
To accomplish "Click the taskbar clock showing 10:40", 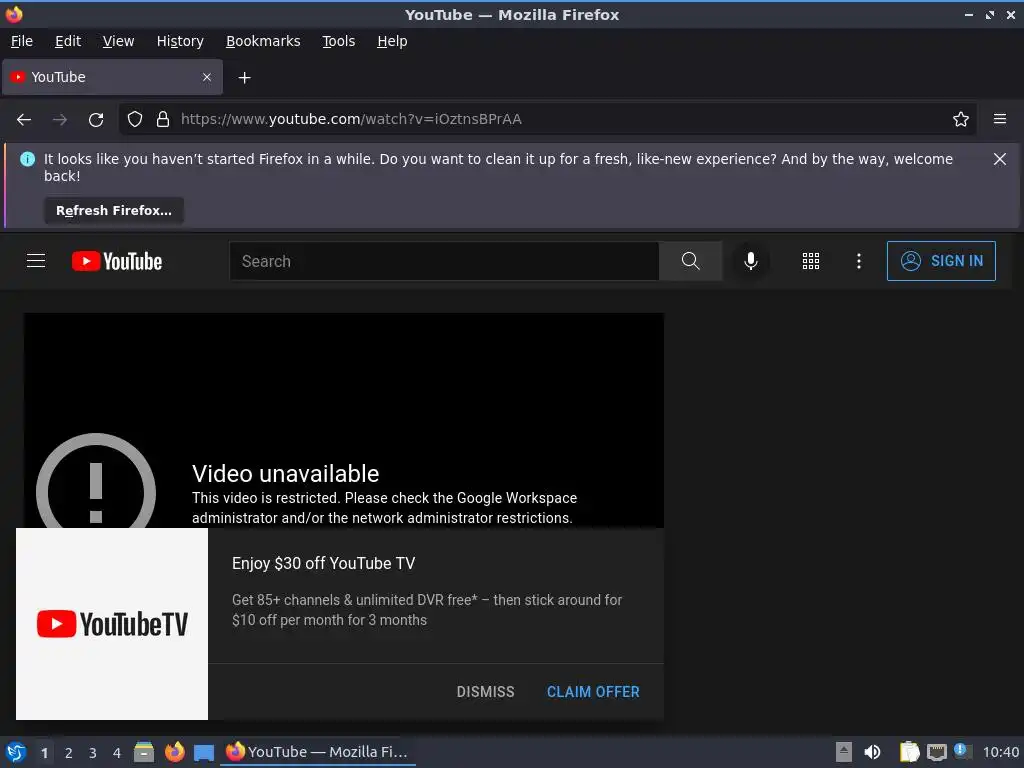I will (1000, 752).
